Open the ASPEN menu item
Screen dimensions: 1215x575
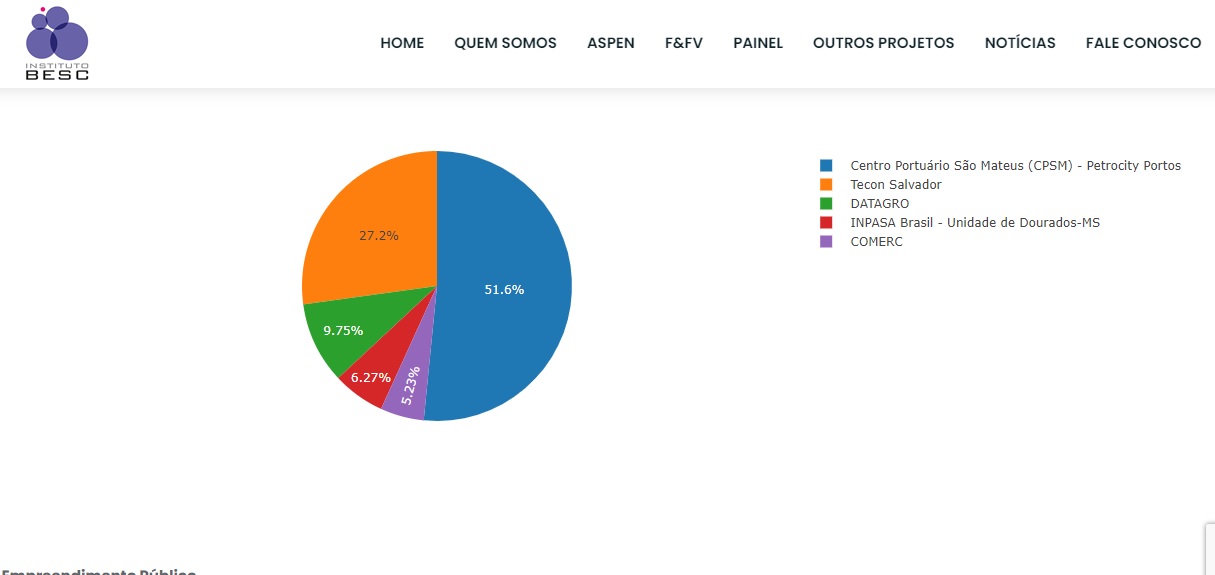(x=610, y=43)
